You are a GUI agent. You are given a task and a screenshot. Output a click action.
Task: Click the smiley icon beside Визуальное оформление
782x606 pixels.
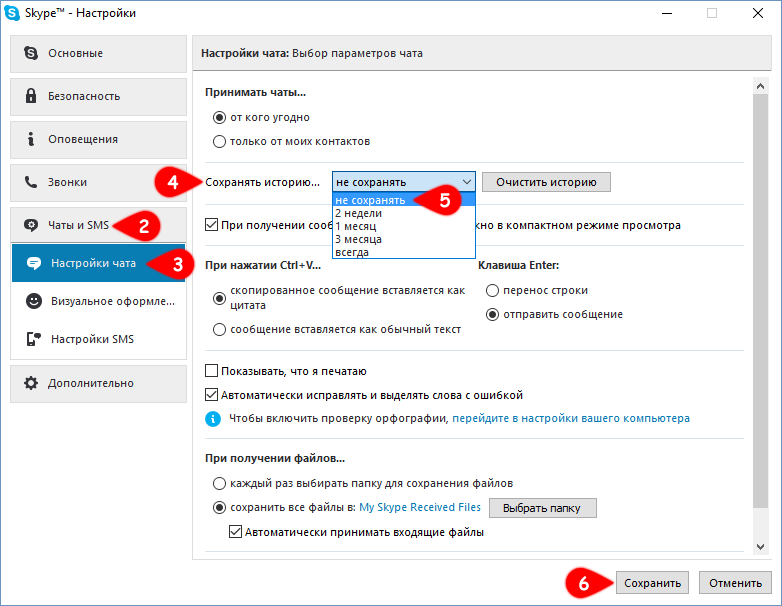point(34,301)
